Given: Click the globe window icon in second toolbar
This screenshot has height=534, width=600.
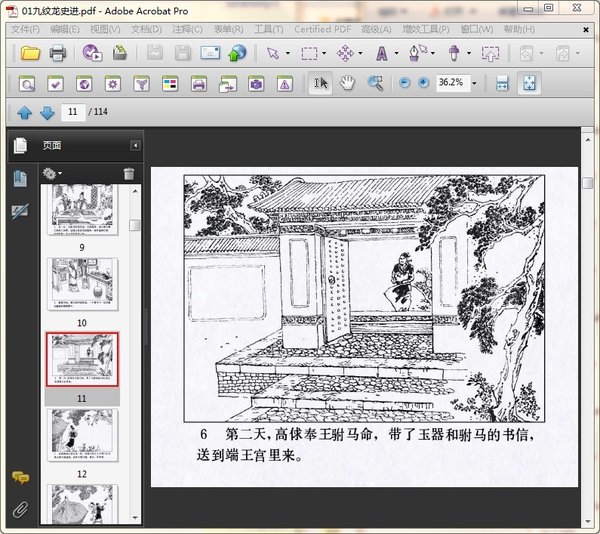Looking at the screenshot, I should pyautogui.click(x=84, y=83).
